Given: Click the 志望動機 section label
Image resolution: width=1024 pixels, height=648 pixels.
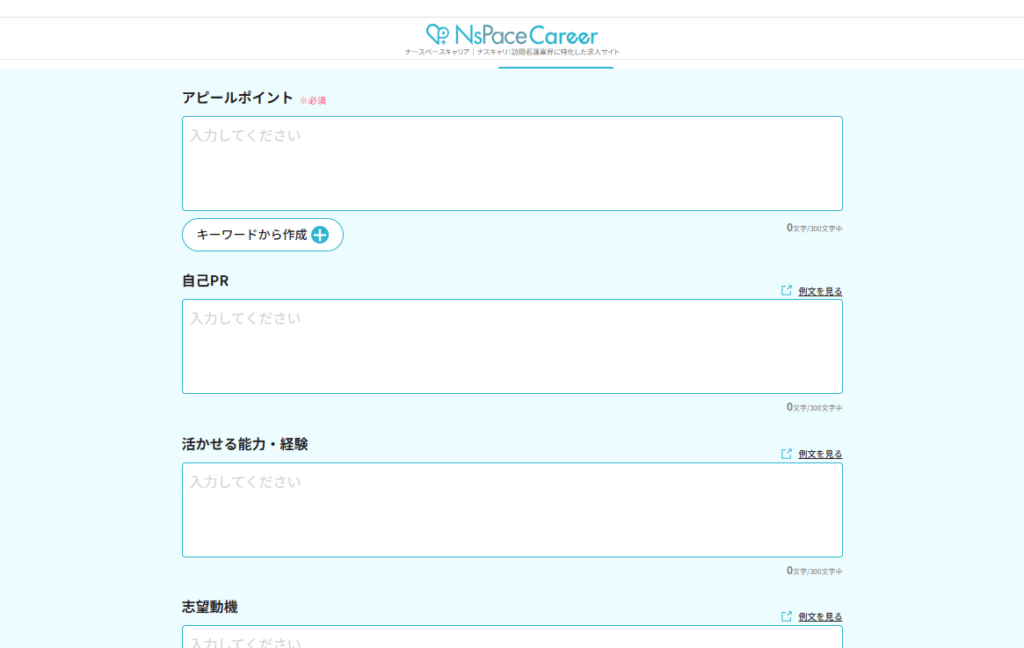Looking at the screenshot, I should 210,607.
